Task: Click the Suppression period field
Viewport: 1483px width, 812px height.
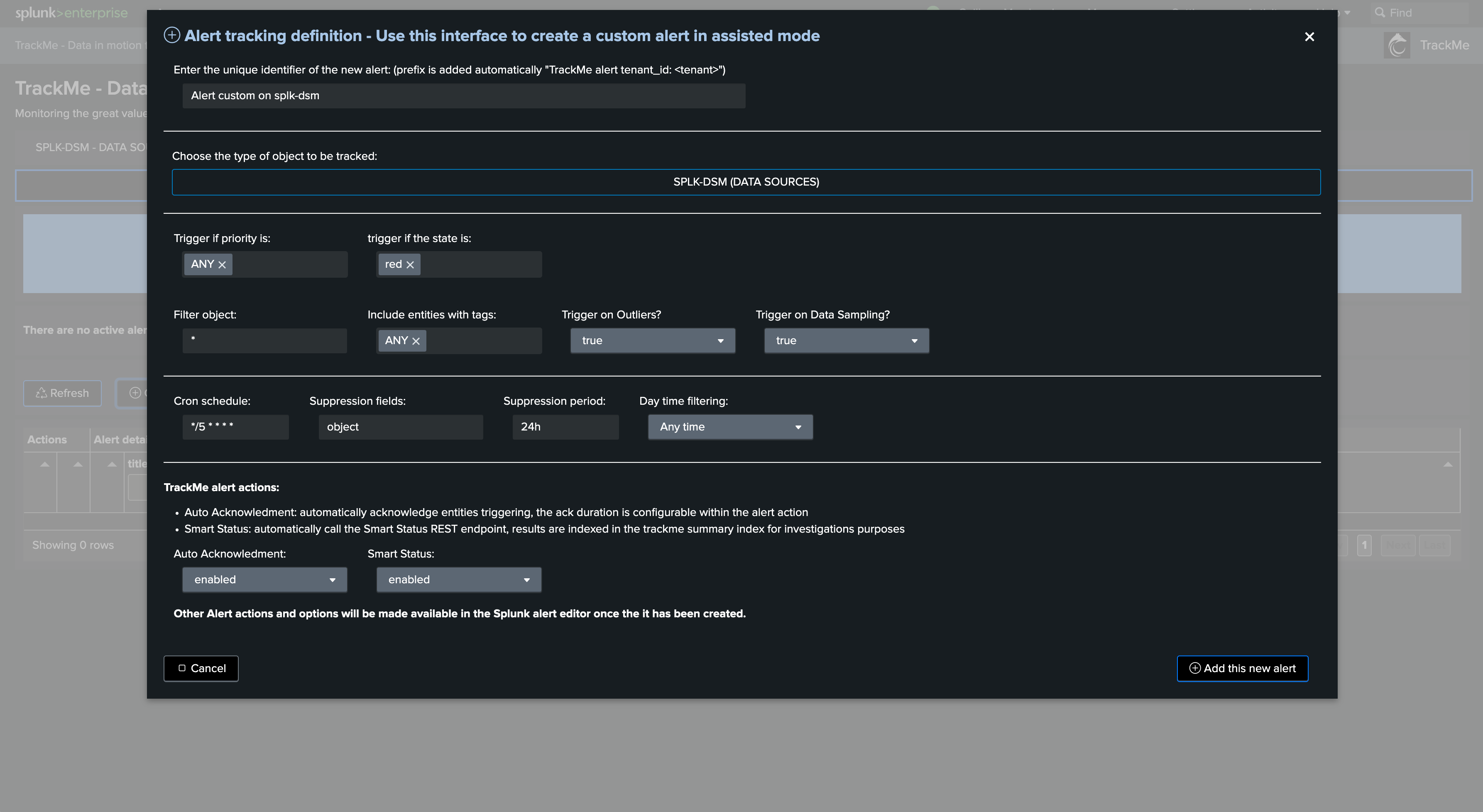Action: (565, 427)
